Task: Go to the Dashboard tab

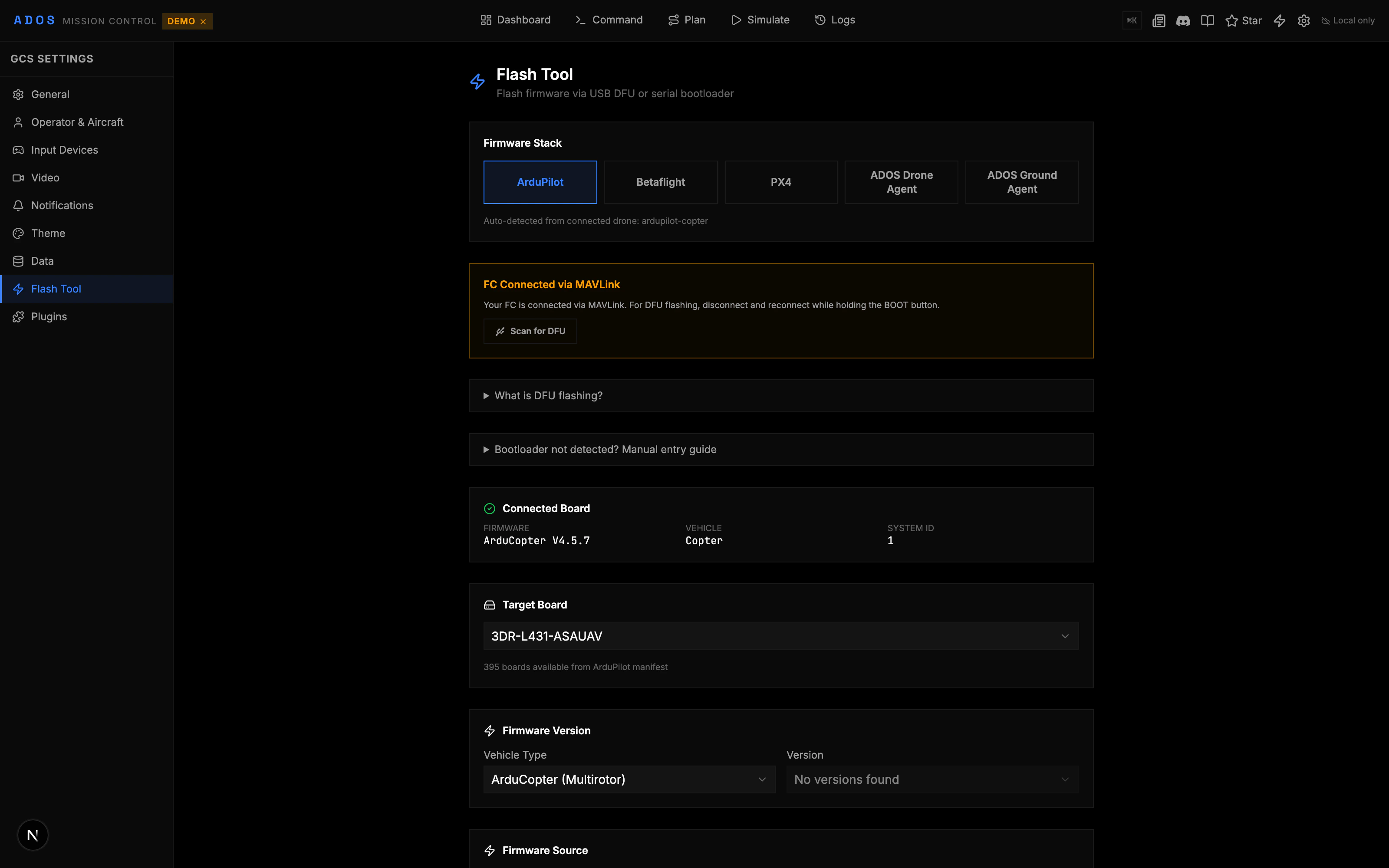Action: point(515,20)
